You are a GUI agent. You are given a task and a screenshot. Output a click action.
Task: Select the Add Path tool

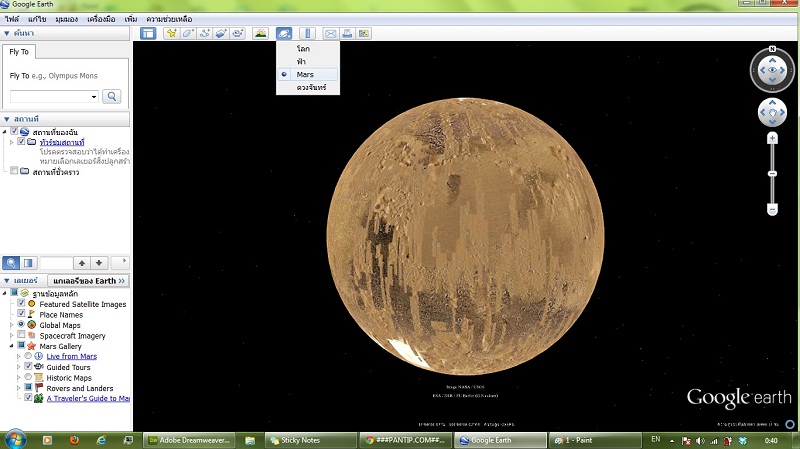pyautogui.click(x=205, y=34)
